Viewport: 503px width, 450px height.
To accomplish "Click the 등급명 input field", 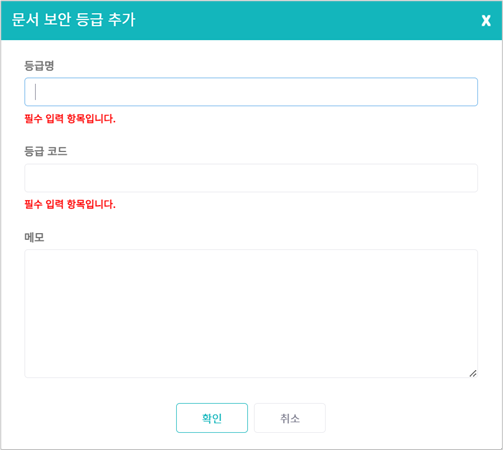I will [251, 92].
